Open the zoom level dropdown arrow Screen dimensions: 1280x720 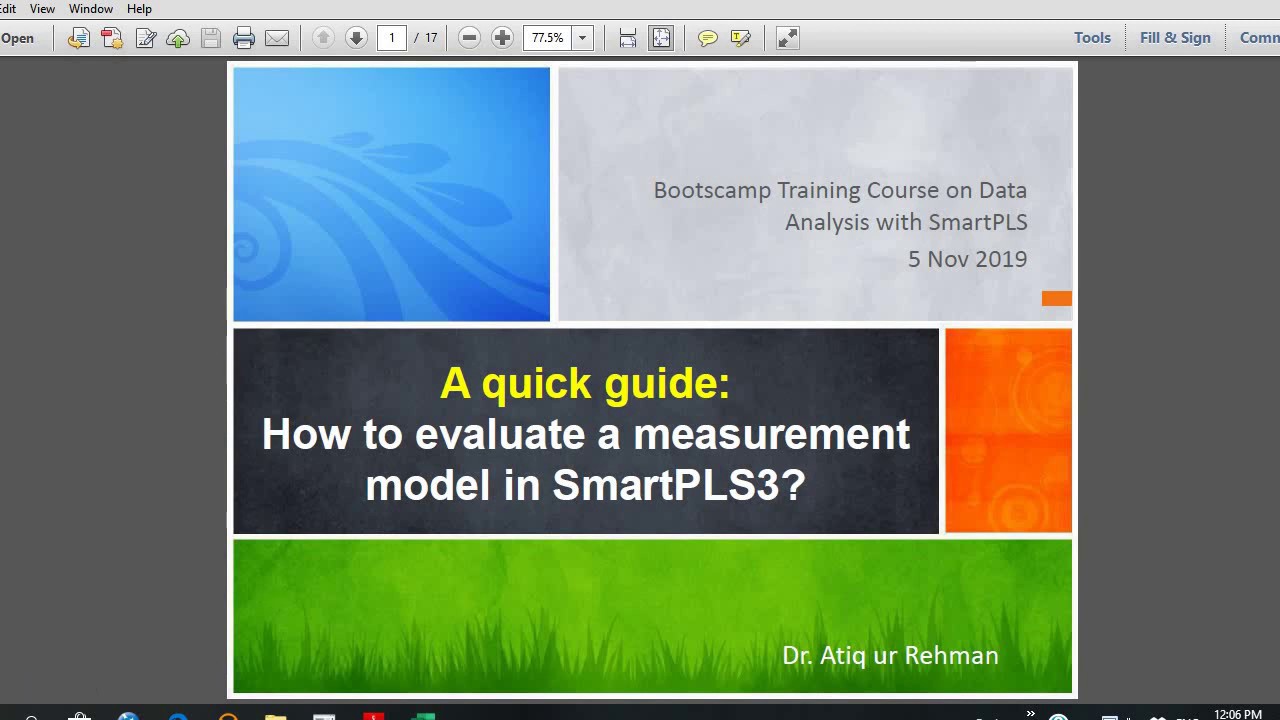pyautogui.click(x=582, y=38)
